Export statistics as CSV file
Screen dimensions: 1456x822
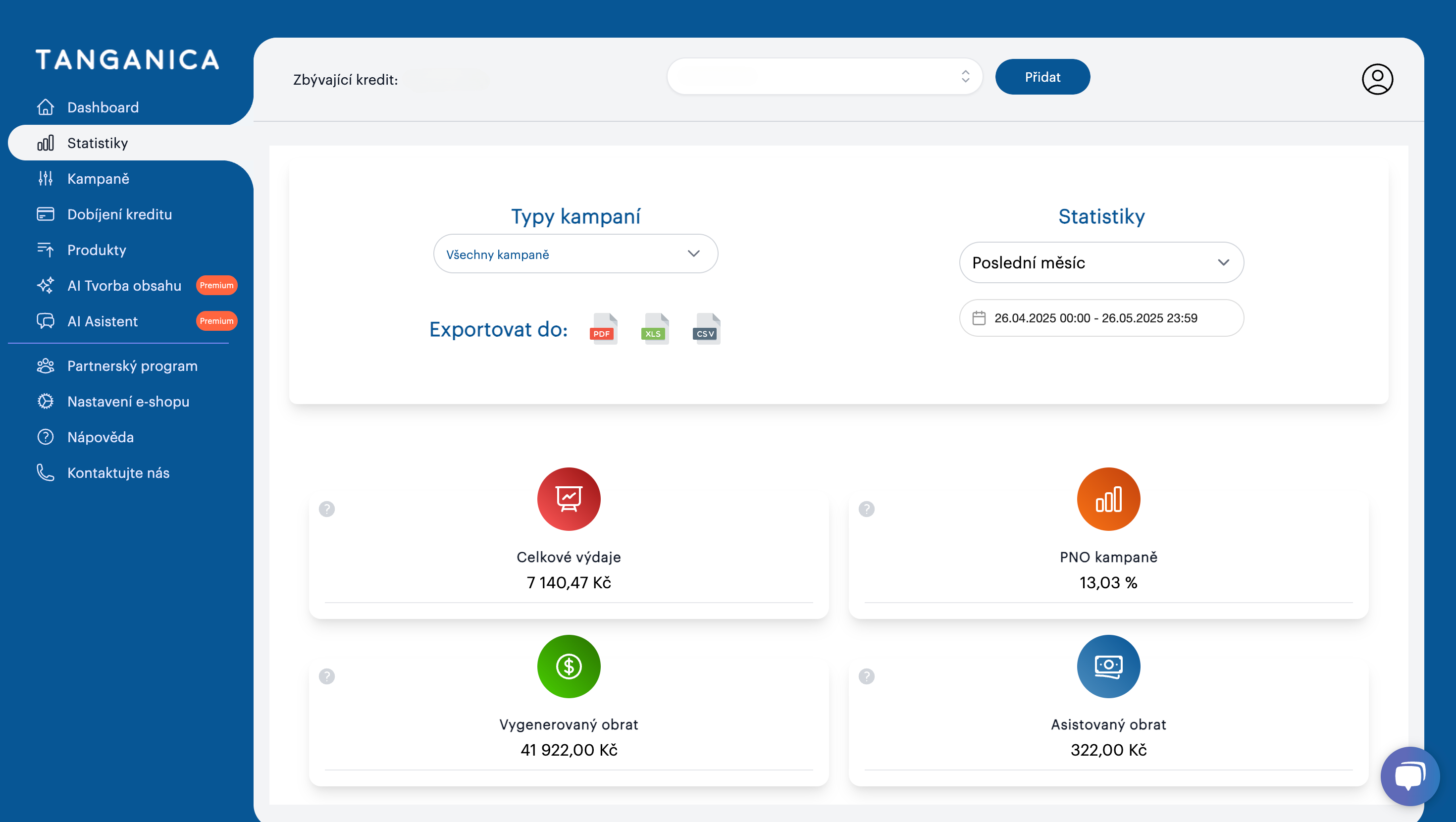[x=706, y=328]
